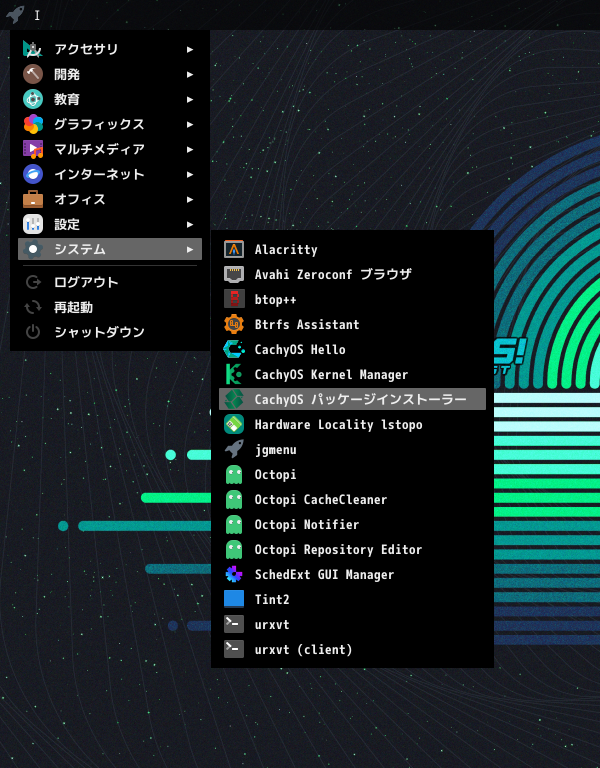The height and width of the screenshot is (768, 600).
Task: Expand the グラフィックス submenu arrow
Action: click(190, 124)
